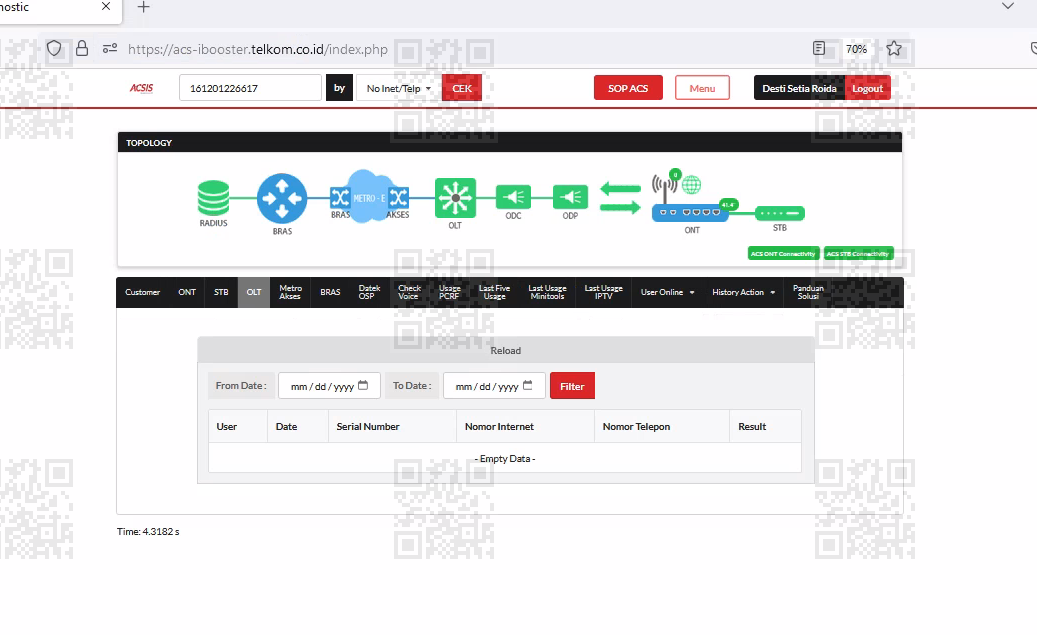Click the STB device icon
Viewport: 1037px width, 635px height.
[780, 213]
